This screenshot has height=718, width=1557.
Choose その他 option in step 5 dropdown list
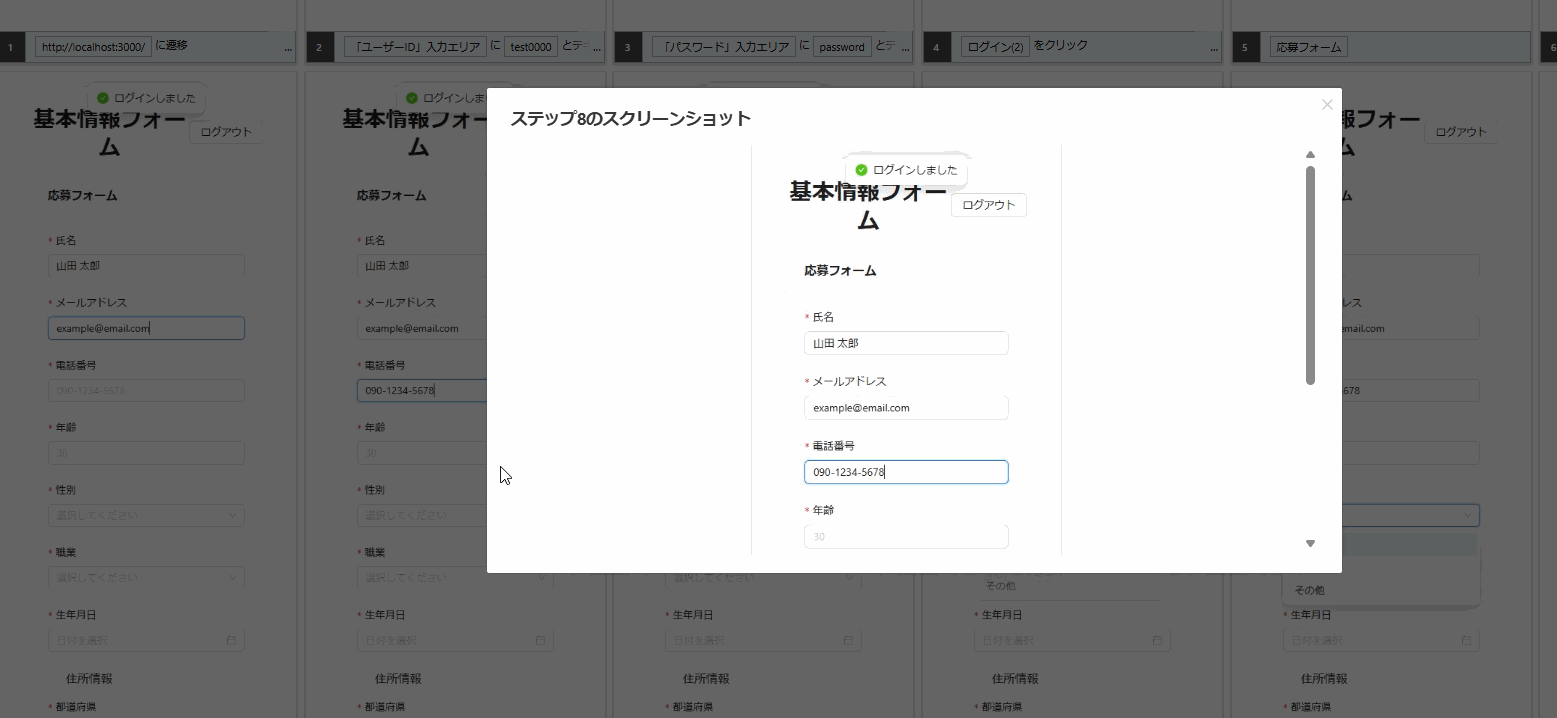pos(1310,590)
